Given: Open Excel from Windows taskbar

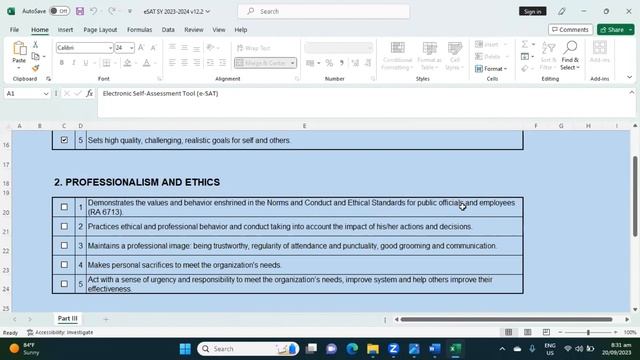Looking at the screenshot, I should click(x=455, y=349).
